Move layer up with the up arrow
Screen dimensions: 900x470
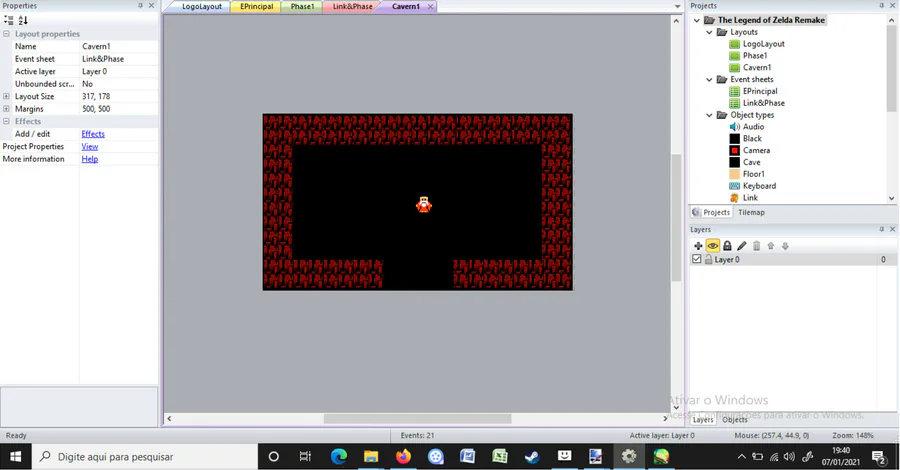click(x=771, y=246)
